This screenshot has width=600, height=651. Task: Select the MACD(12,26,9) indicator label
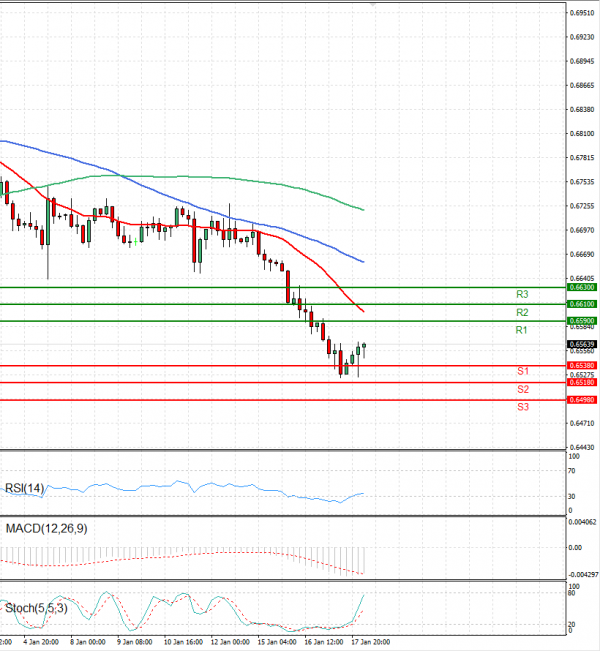[x=46, y=528]
